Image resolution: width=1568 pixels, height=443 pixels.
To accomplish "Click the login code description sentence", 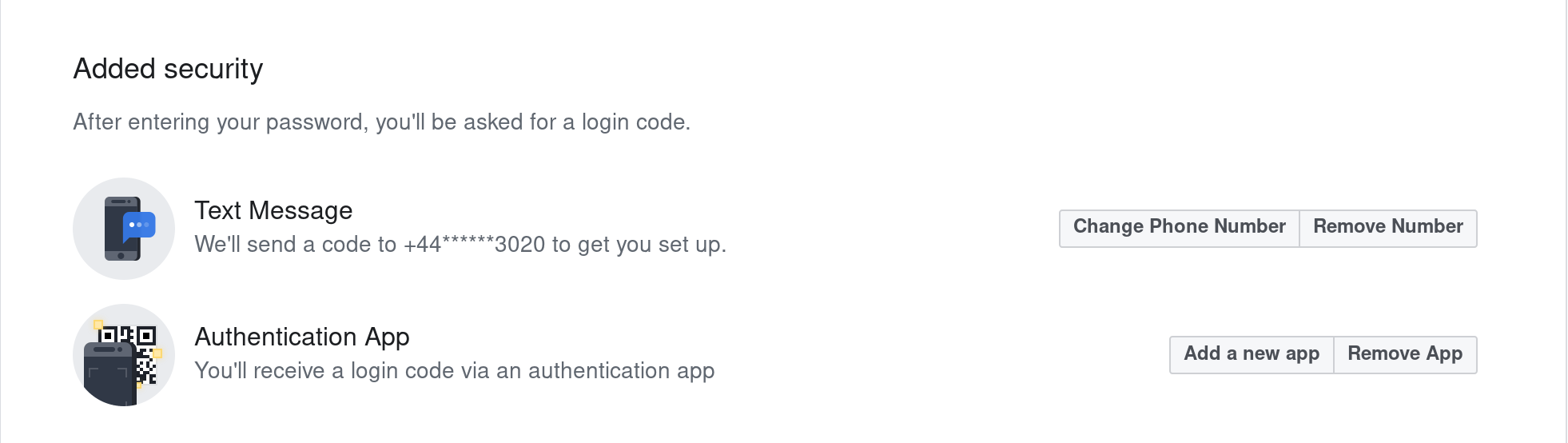I will 381,122.
